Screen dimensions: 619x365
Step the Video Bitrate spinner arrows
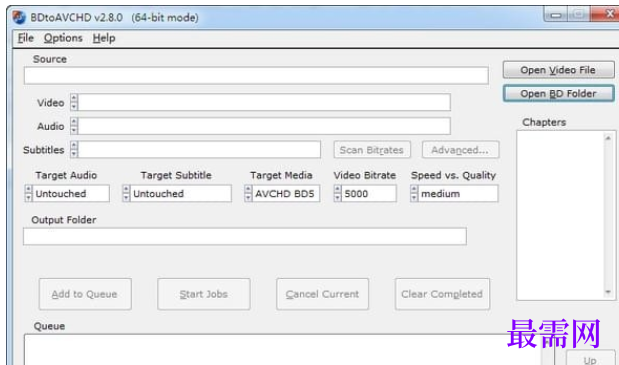click(x=337, y=193)
